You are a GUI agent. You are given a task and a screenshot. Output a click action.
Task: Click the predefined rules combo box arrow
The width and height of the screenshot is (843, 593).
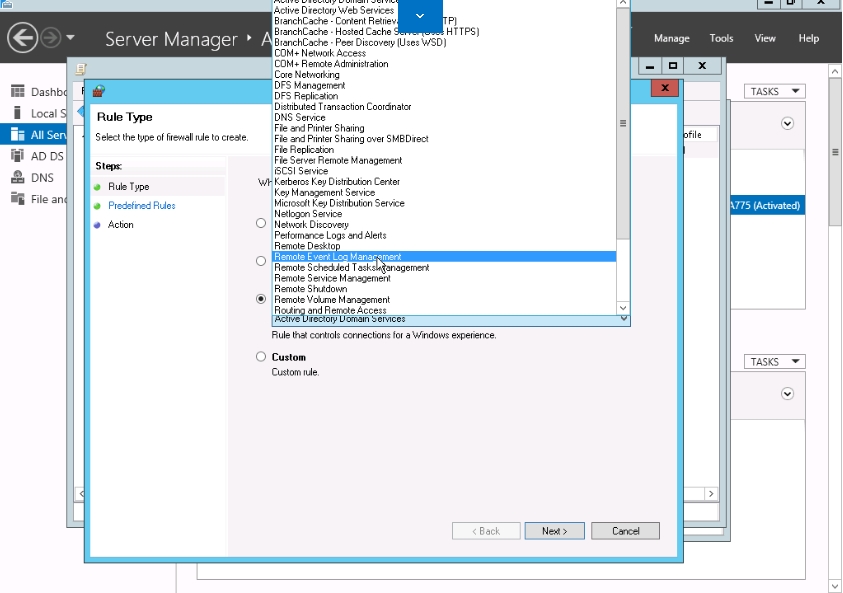click(x=624, y=319)
